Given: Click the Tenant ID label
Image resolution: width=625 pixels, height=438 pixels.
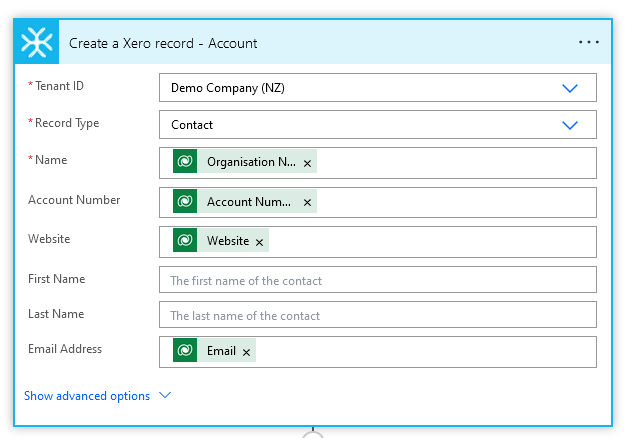Looking at the screenshot, I should pyautogui.click(x=59, y=86).
